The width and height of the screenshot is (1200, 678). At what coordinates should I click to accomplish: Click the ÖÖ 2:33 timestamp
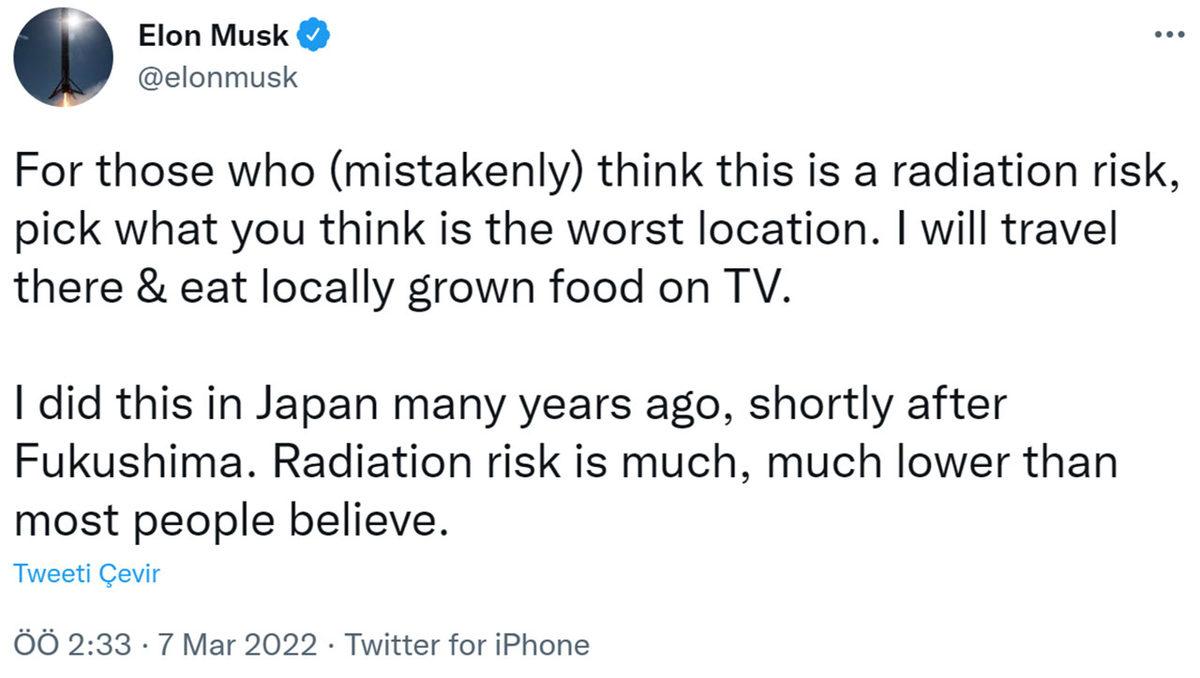73,645
